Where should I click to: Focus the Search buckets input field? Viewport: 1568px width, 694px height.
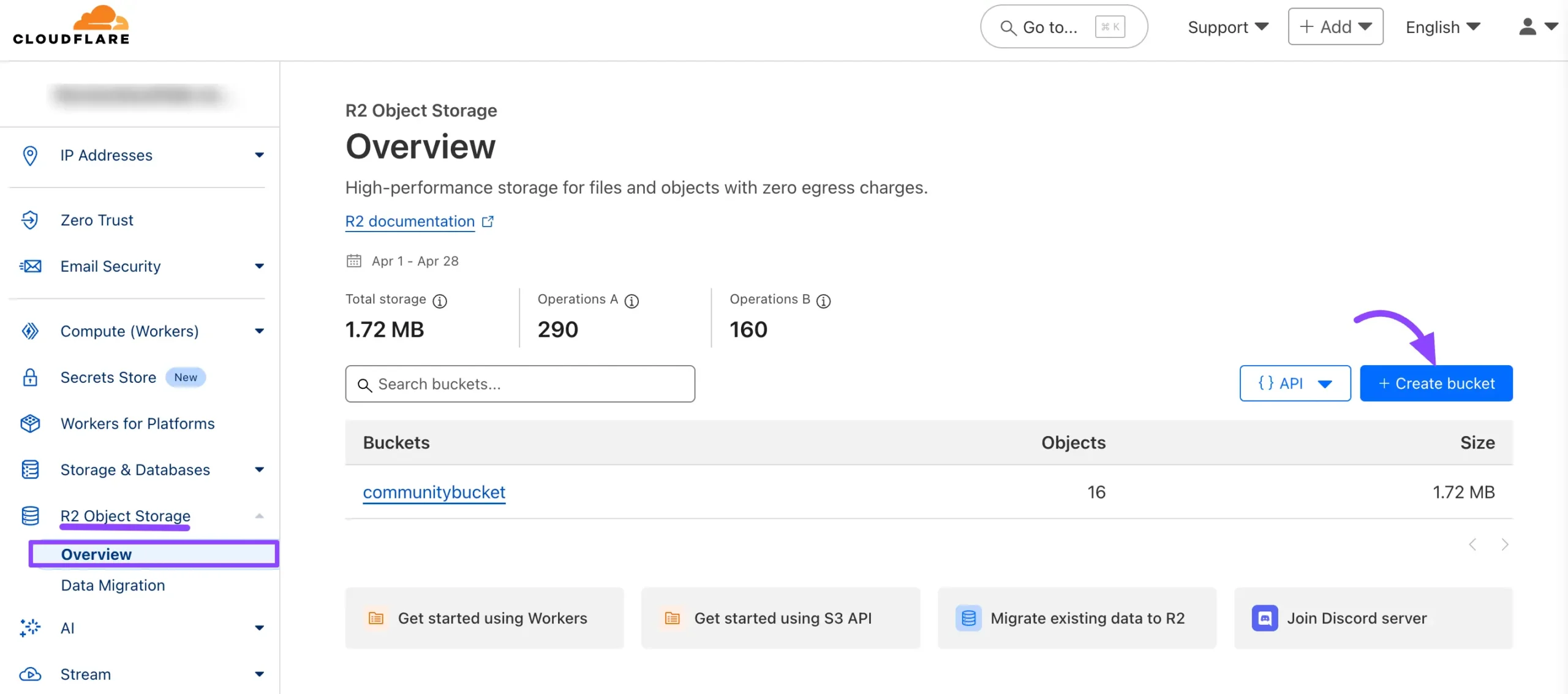click(x=520, y=384)
